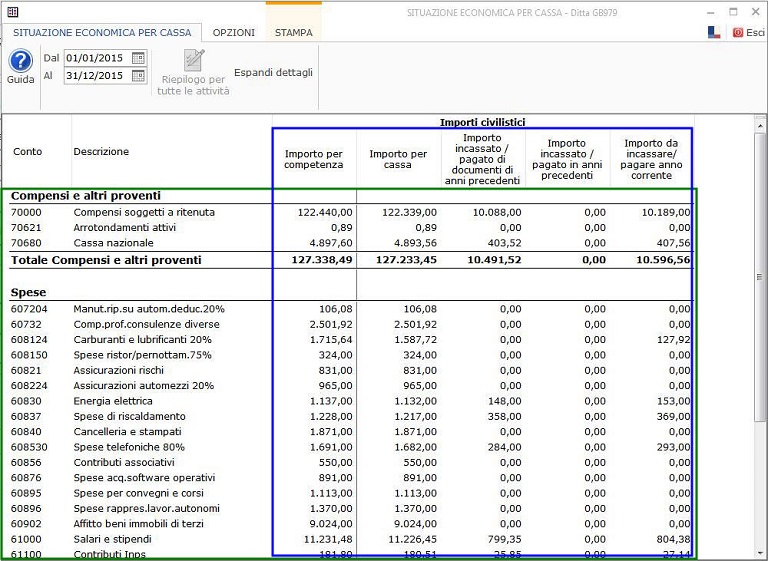This screenshot has height=561, width=768.
Task: Click the flag language icon
Action: click(x=714, y=32)
